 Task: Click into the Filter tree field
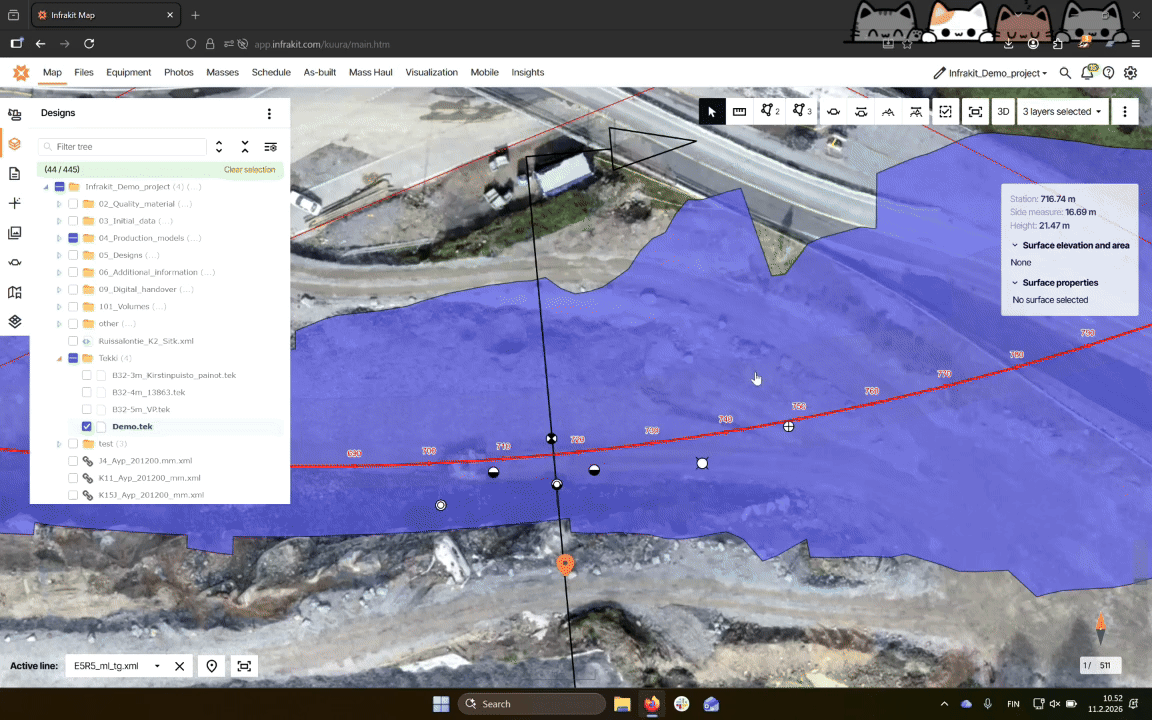[128, 147]
